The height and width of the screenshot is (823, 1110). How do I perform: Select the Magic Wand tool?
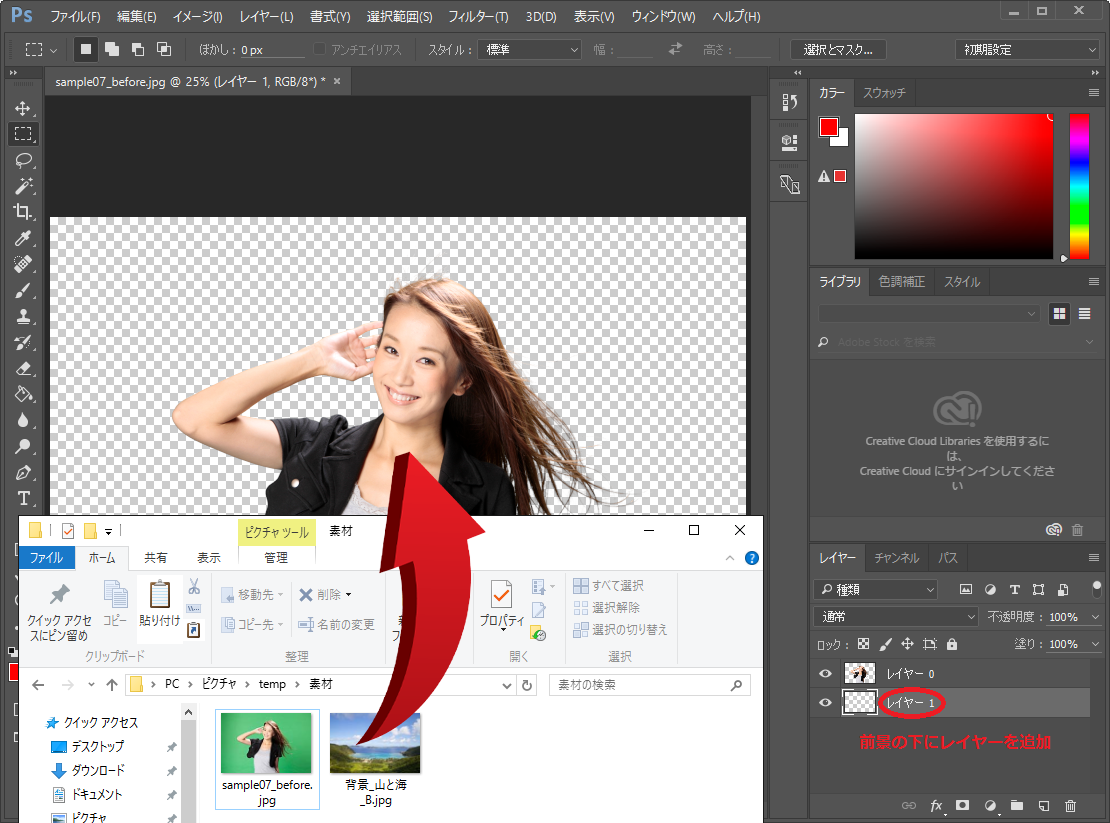pos(23,186)
